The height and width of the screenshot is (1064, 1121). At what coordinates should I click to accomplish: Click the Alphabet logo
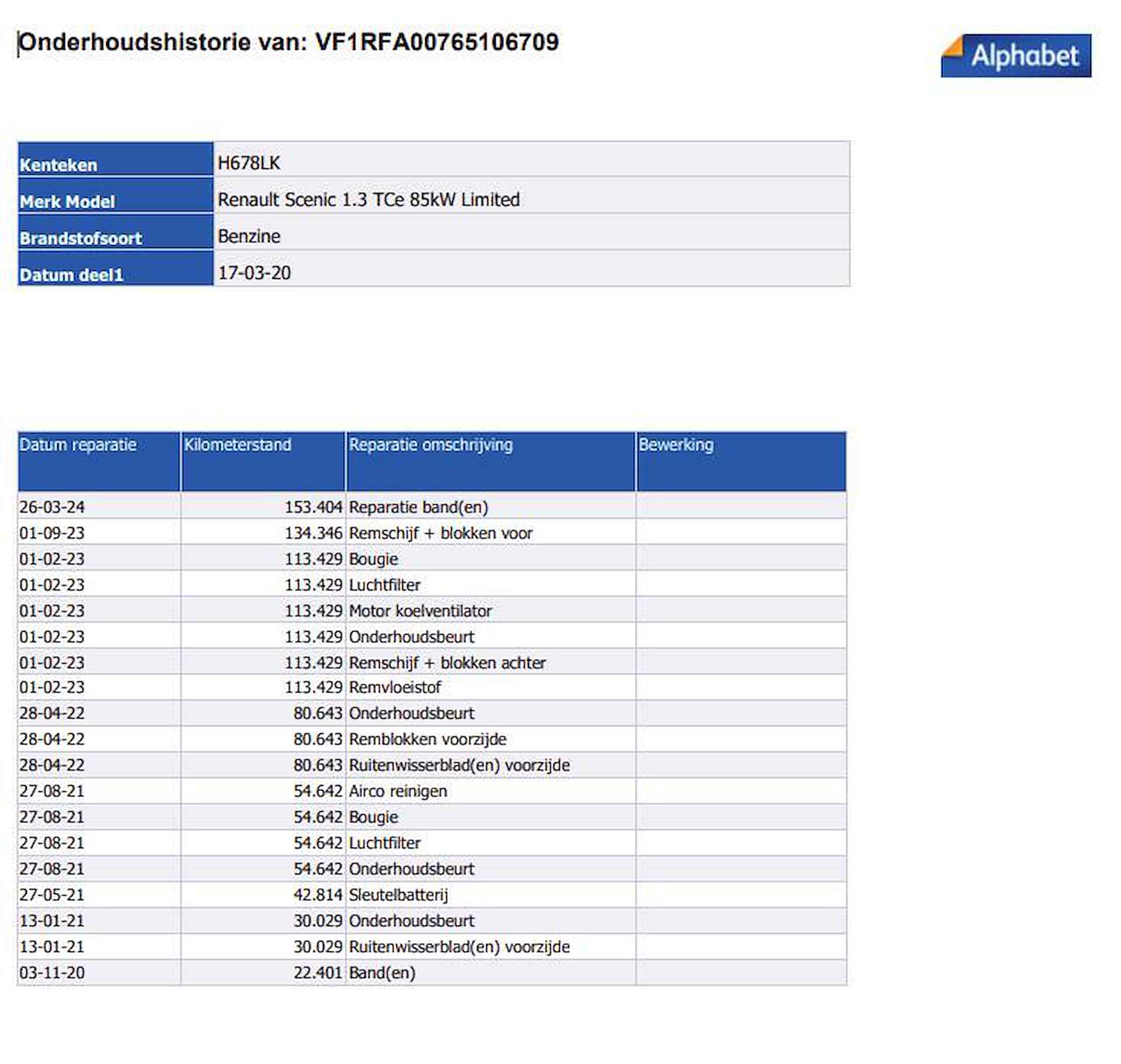point(1015,55)
